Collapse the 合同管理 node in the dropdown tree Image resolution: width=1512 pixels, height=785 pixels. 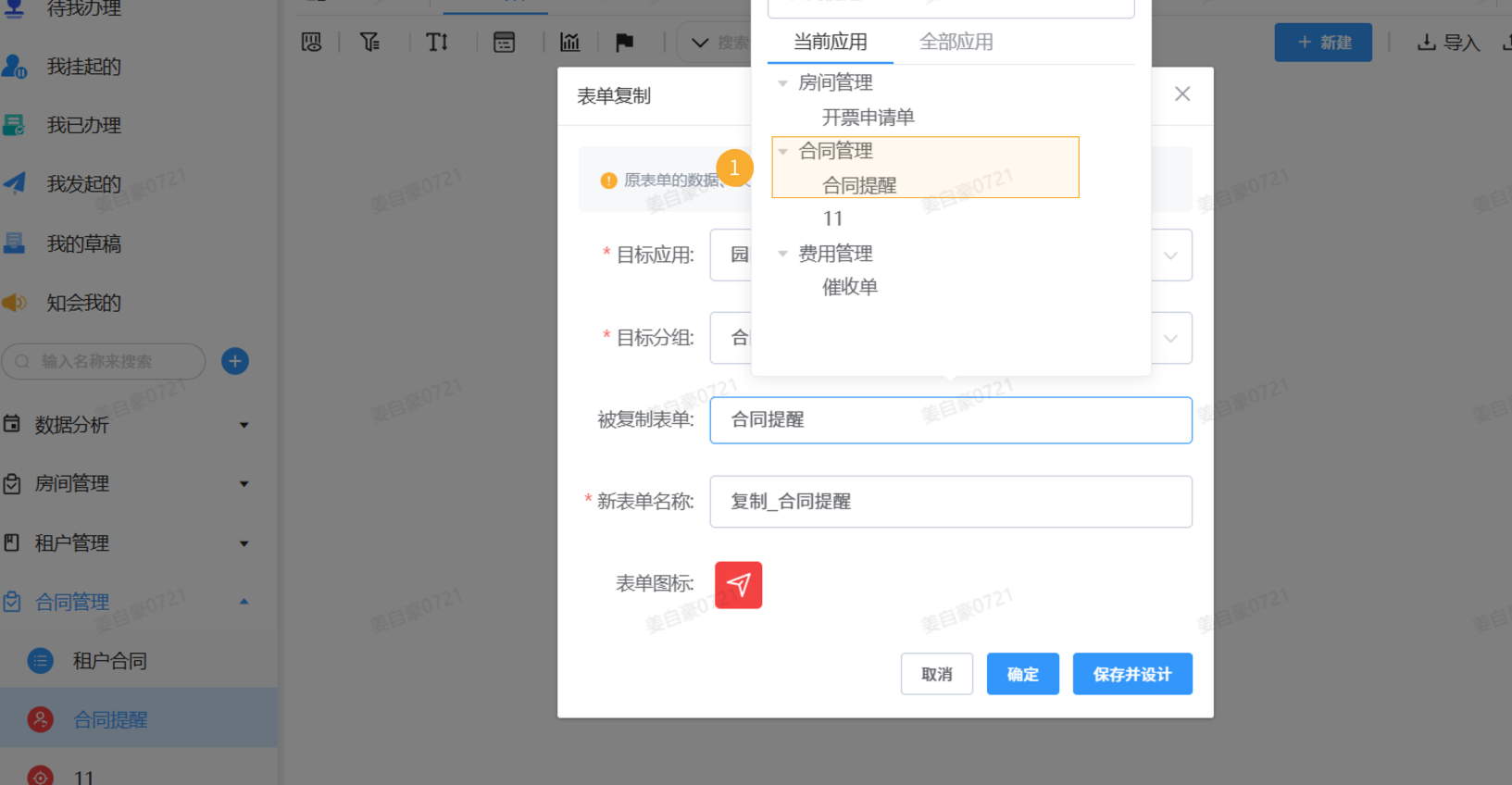tap(782, 151)
